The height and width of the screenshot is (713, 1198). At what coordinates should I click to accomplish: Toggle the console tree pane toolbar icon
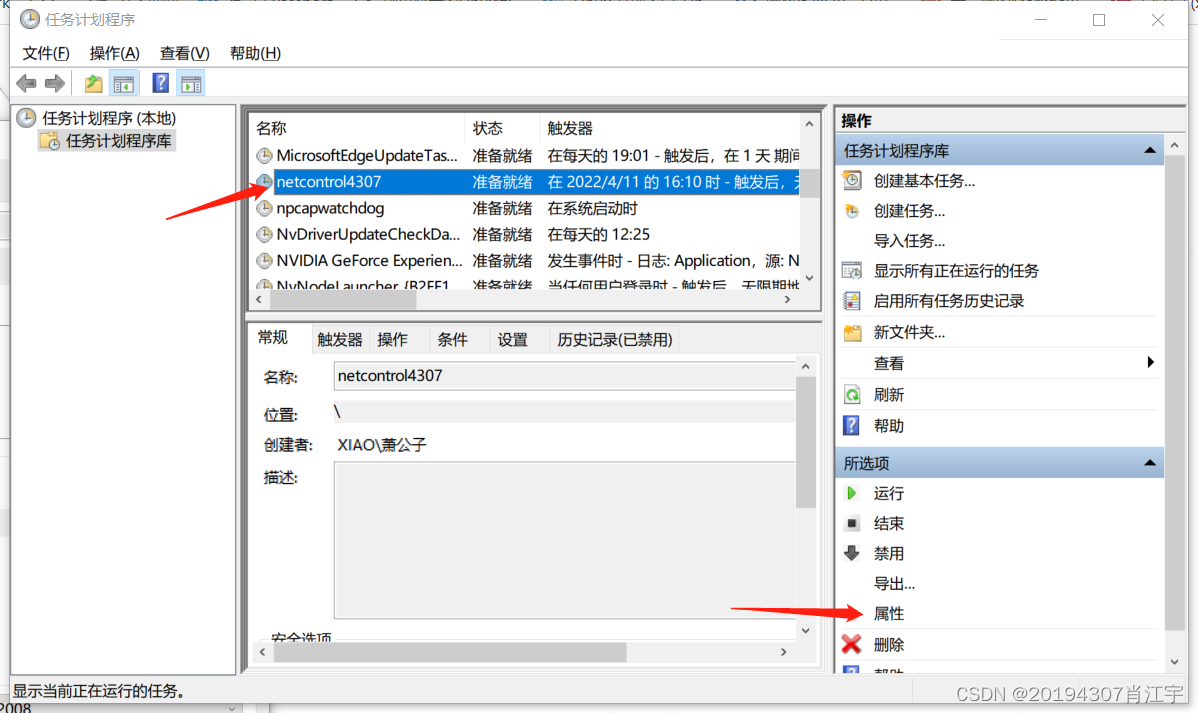[x=124, y=83]
